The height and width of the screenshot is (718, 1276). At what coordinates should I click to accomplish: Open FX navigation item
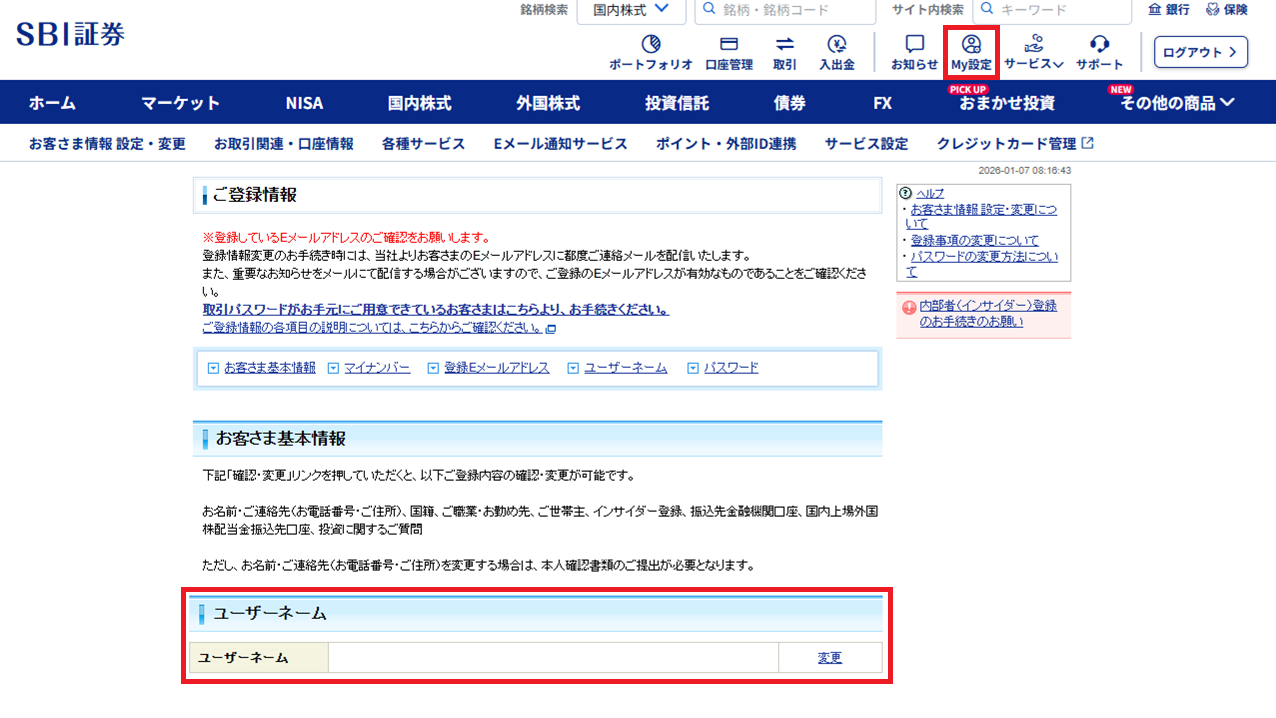pyautogui.click(x=882, y=103)
